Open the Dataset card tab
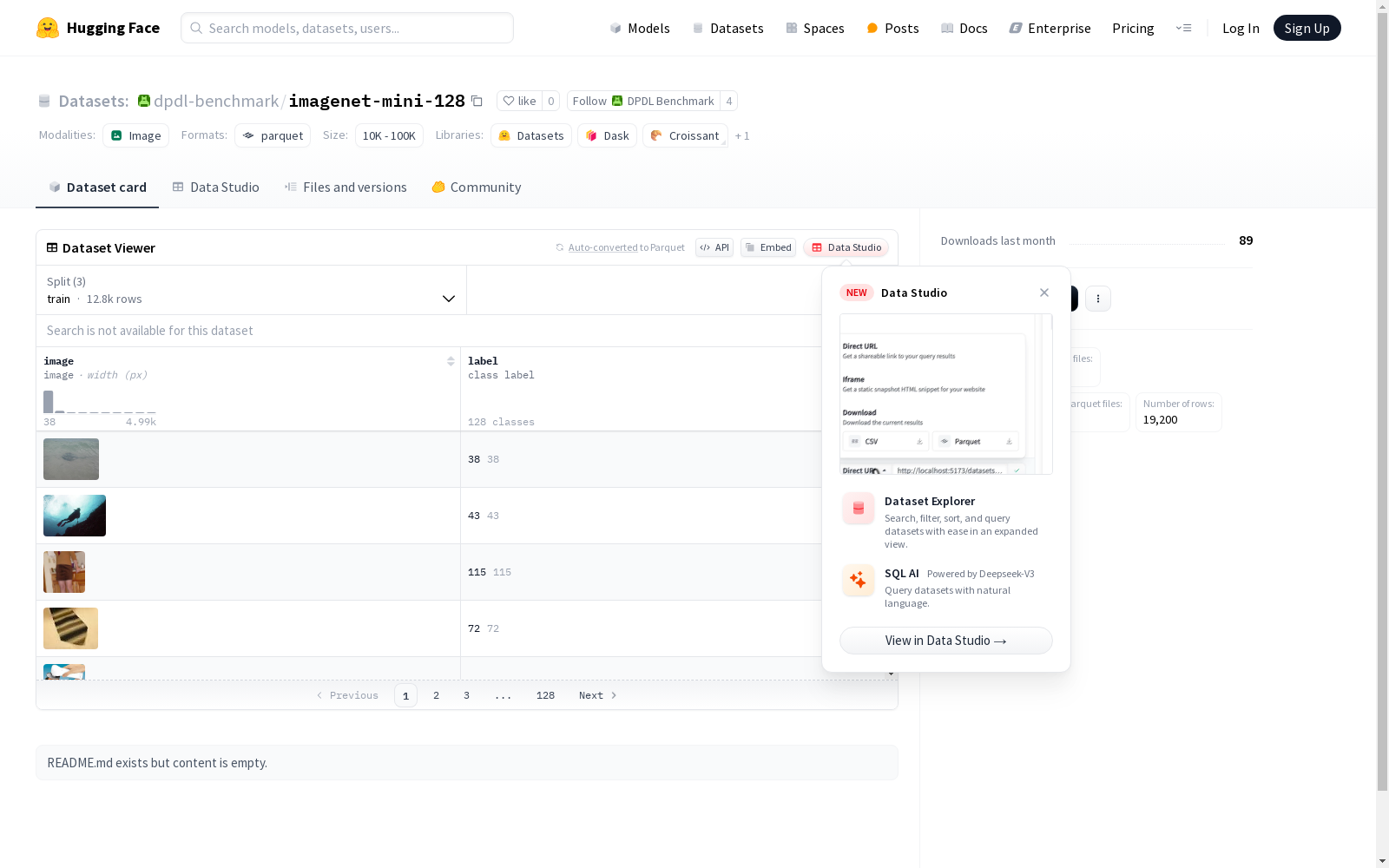The image size is (1389, 868). 97,187
